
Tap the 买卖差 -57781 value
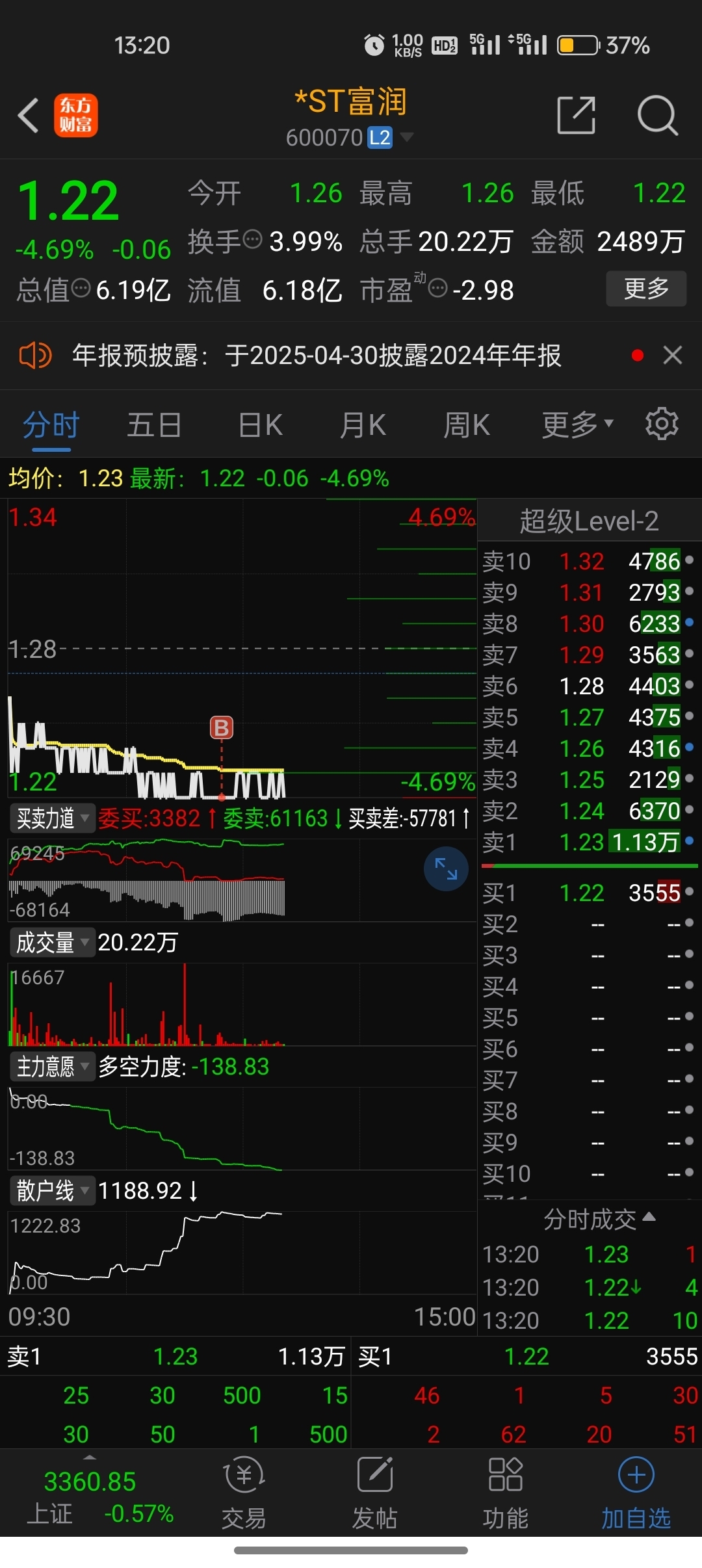(x=409, y=818)
